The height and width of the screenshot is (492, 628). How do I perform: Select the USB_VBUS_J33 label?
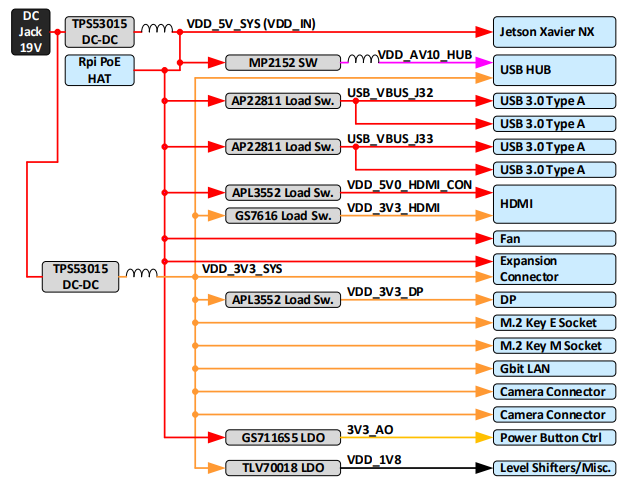(x=390, y=139)
